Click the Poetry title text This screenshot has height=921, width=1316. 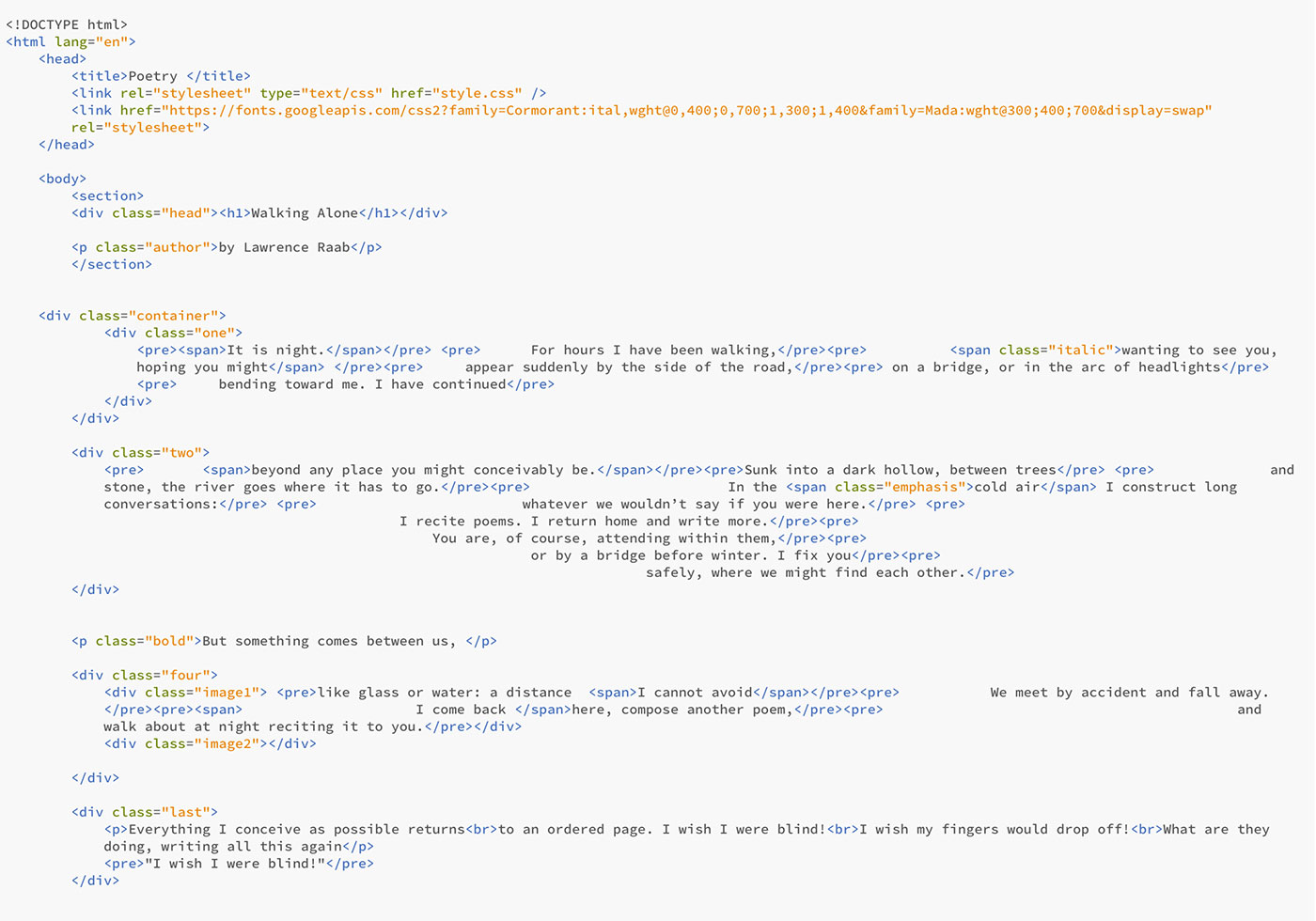click(152, 76)
